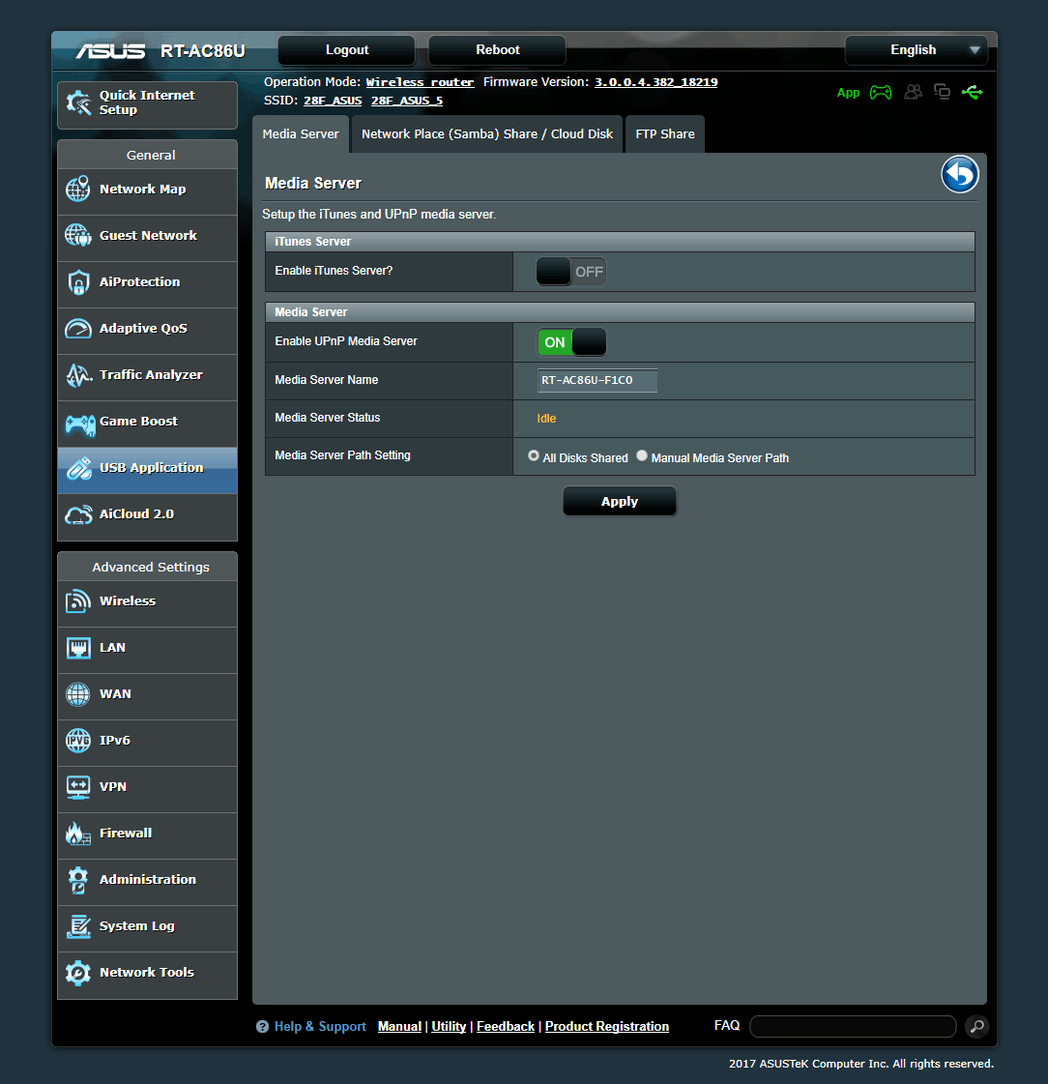Image resolution: width=1048 pixels, height=1084 pixels.
Task: Open Administration gear icon
Action: pyautogui.click(x=78, y=880)
